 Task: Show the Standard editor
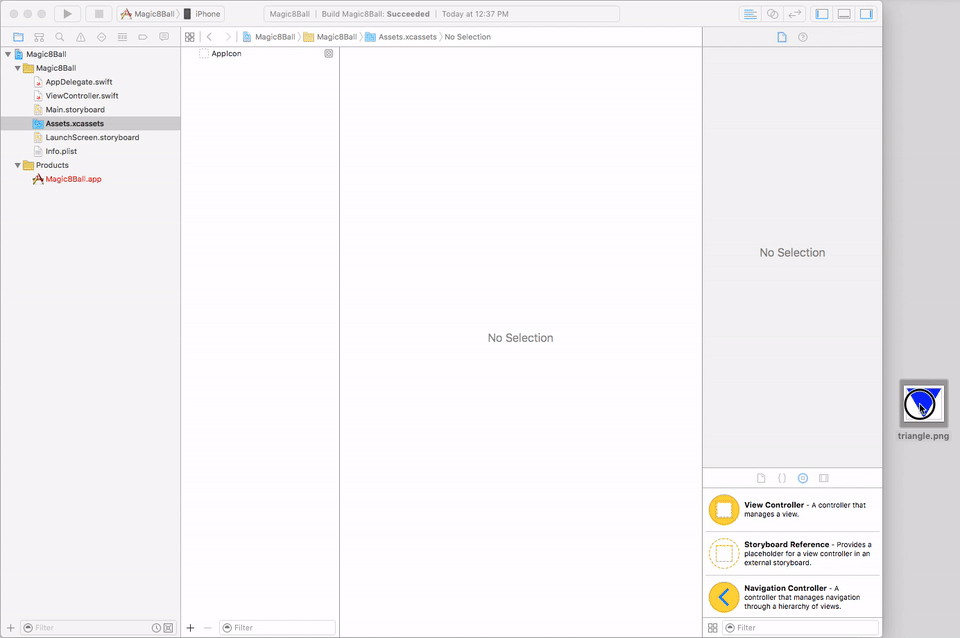click(750, 13)
